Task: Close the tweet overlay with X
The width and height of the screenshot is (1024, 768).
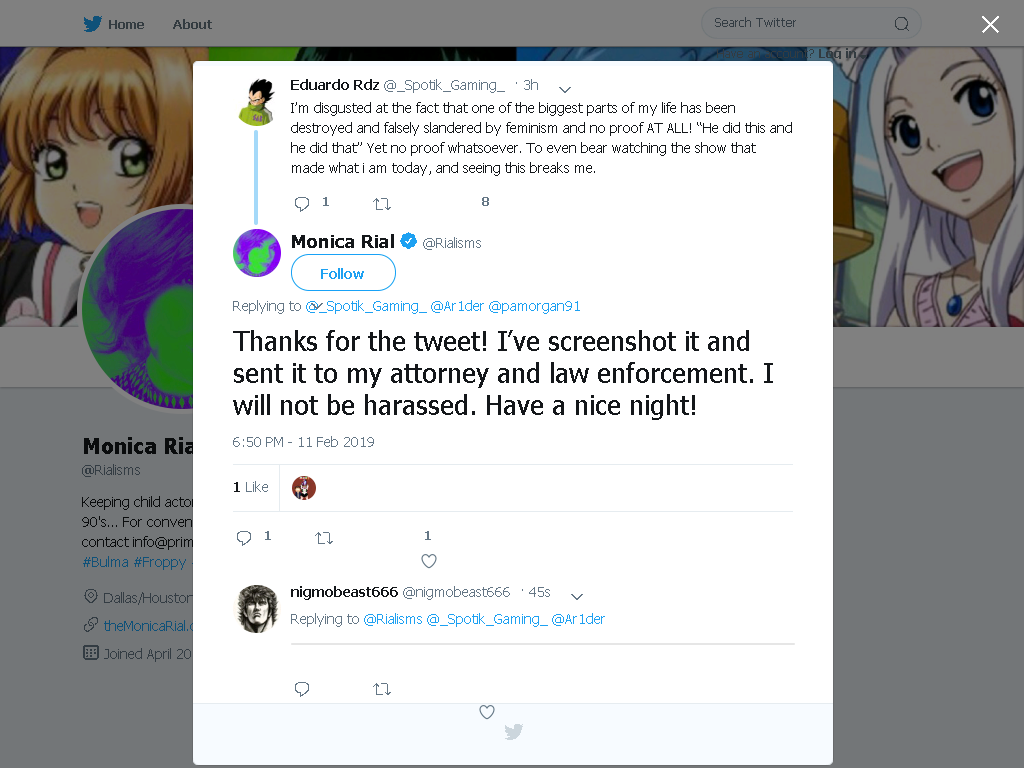Action: 990,25
